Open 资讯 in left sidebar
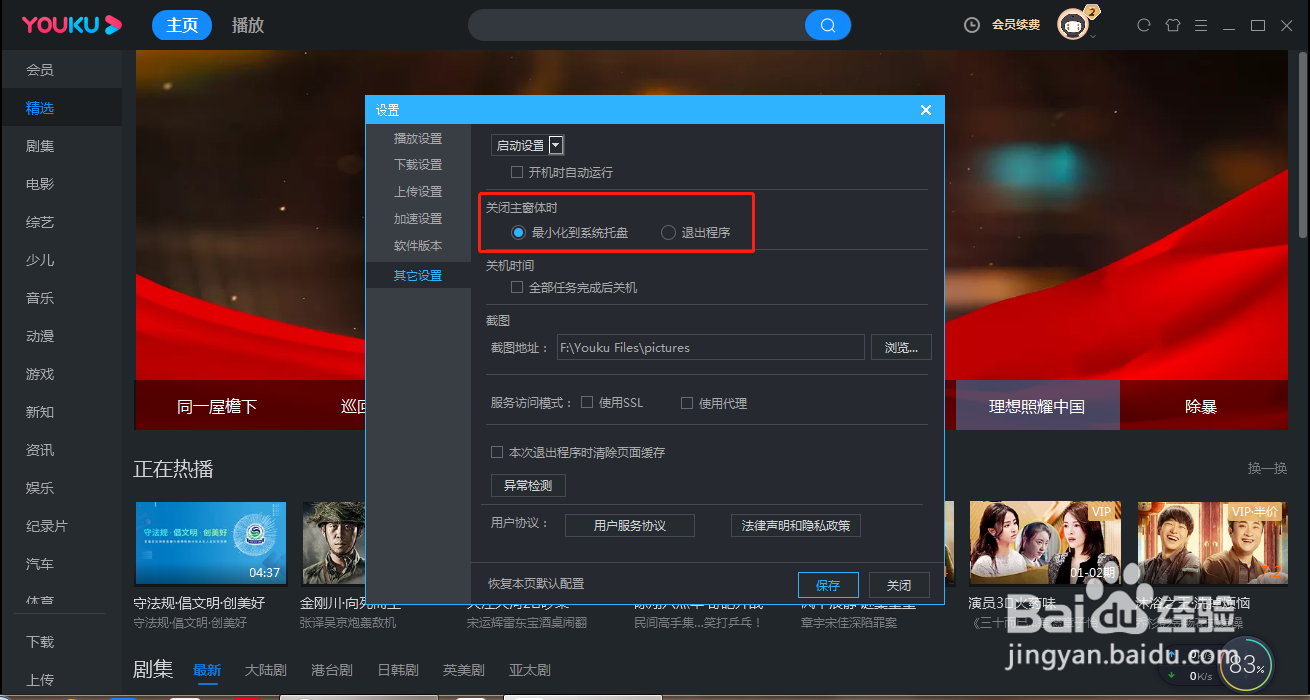 coord(40,450)
